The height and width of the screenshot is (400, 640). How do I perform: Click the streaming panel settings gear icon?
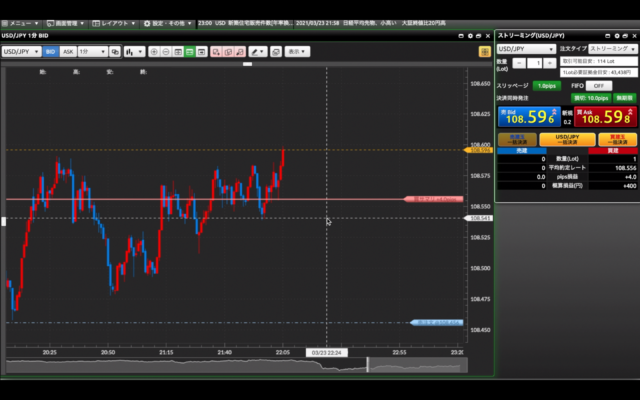tap(617, 36)
